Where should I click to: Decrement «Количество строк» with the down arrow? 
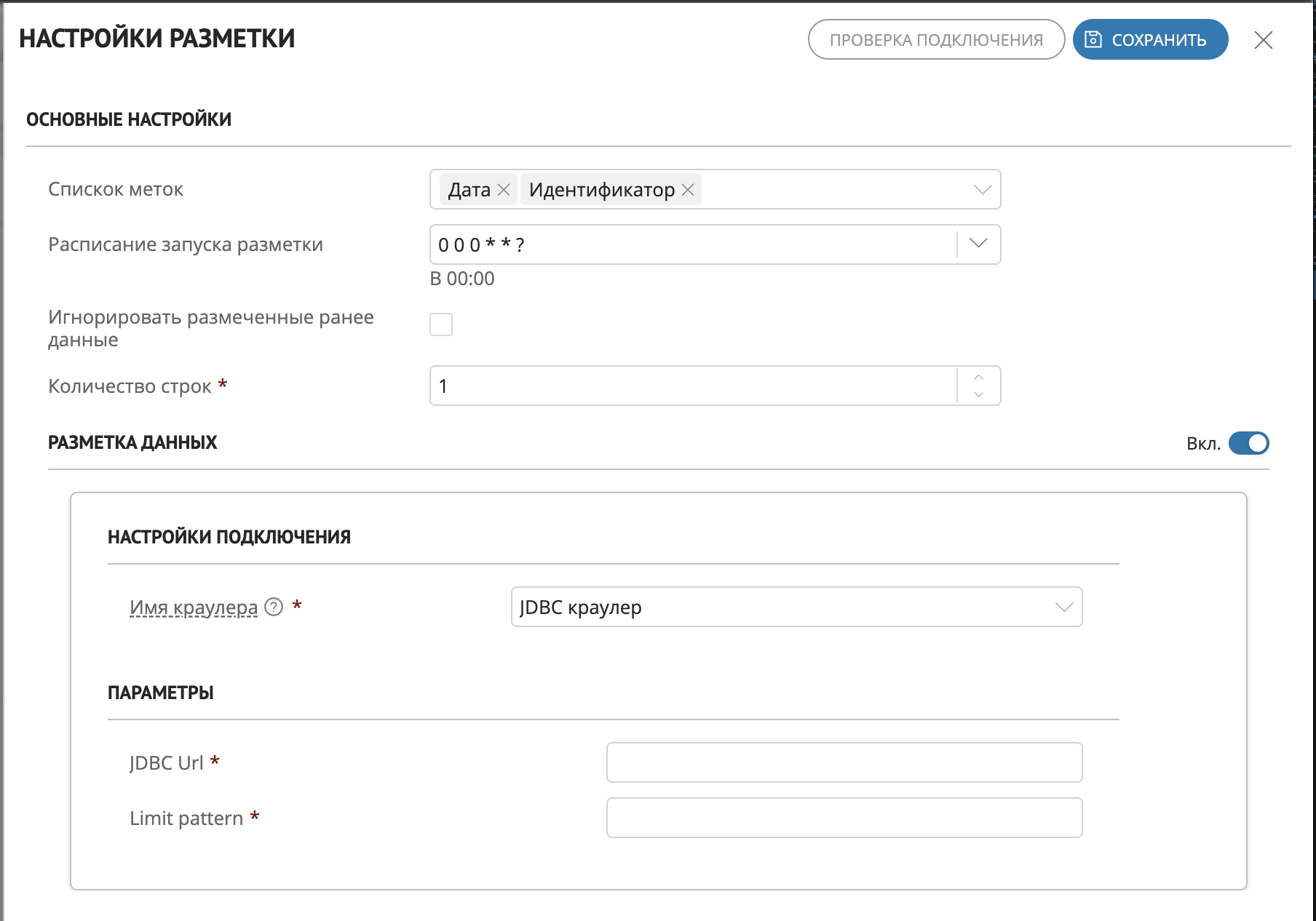point(979,394)
